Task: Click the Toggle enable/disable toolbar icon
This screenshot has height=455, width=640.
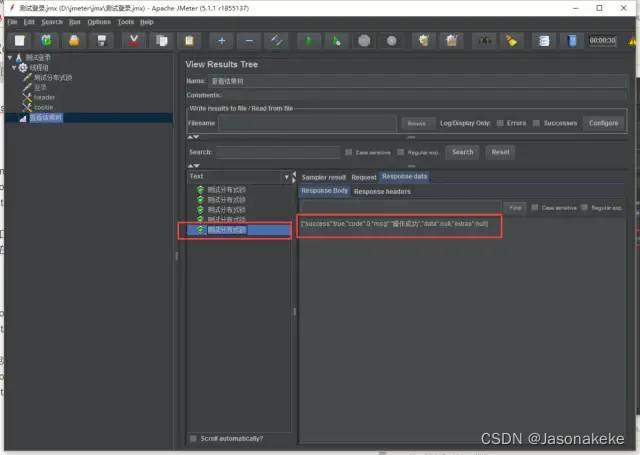Action: click(276, 40)
